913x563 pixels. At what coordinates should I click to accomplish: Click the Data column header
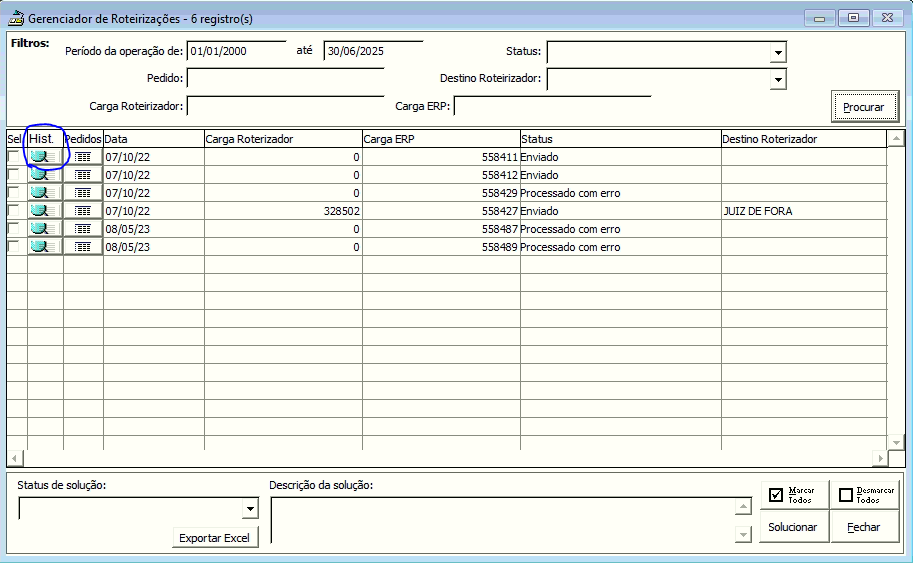[x=154, y=139]
